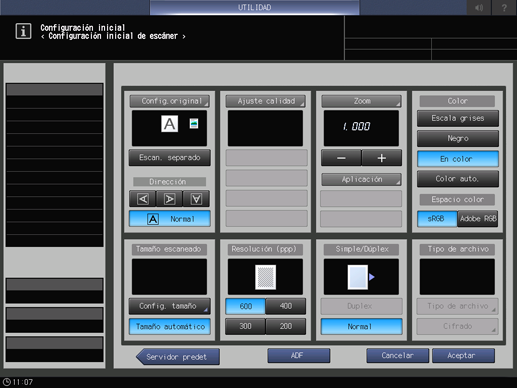Click the Espacio color label
517x388 pixels.
pos(457,199)
